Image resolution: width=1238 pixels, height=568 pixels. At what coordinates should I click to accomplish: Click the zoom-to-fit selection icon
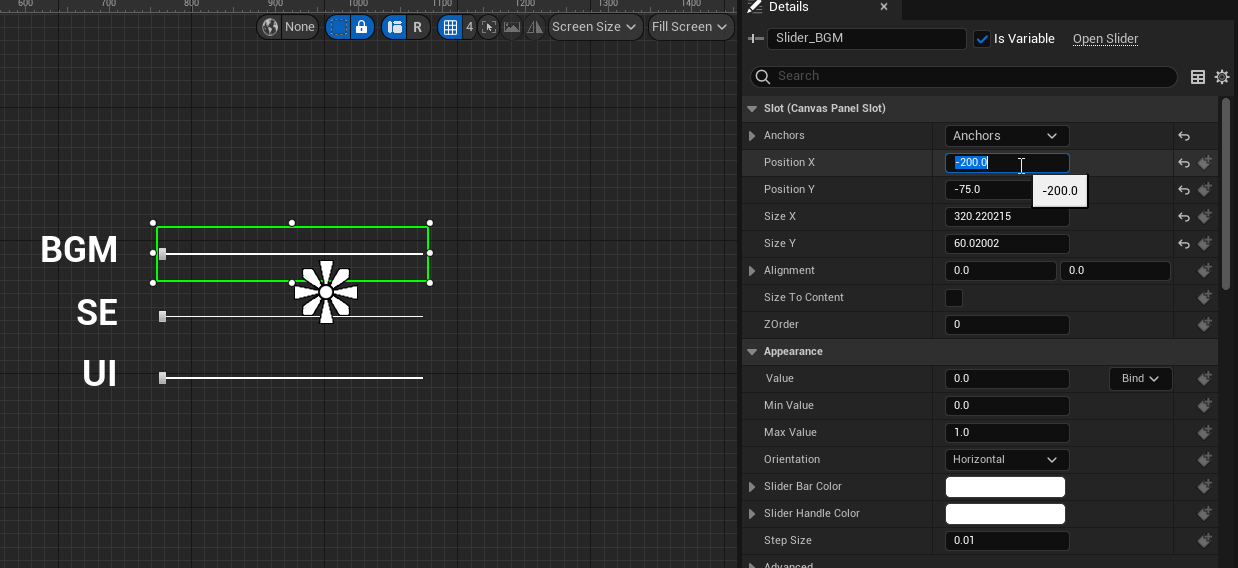[488, 27]
